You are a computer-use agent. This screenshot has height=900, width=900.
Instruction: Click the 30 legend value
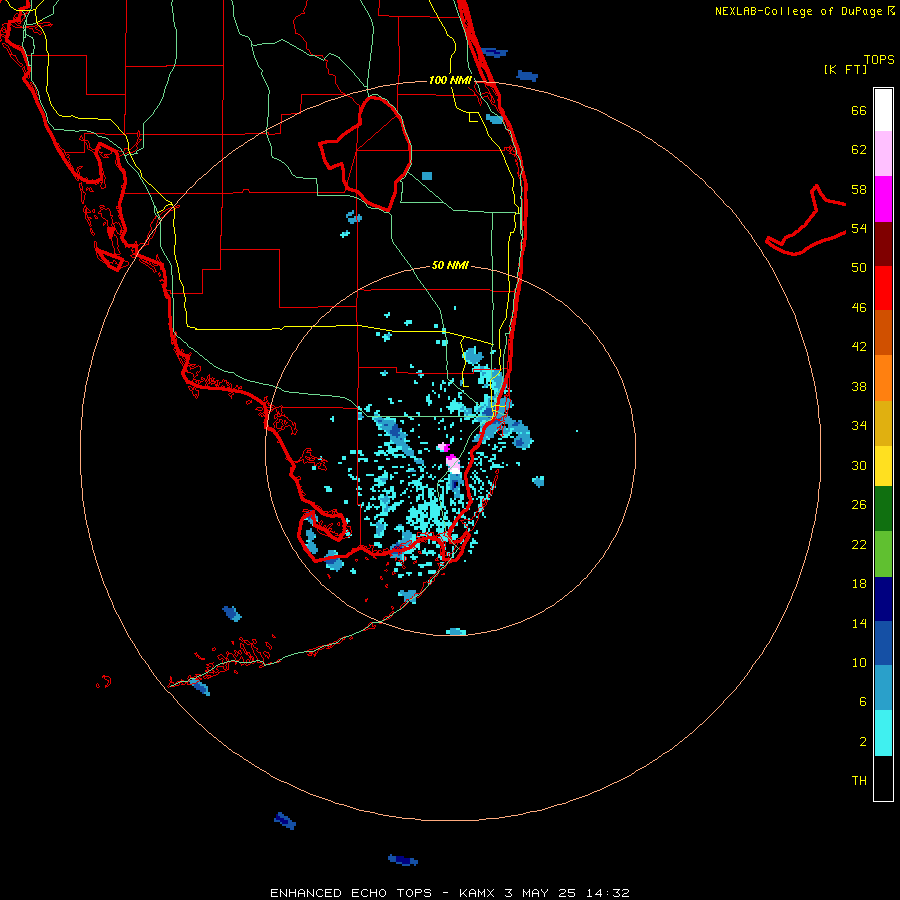pos(859,465)
